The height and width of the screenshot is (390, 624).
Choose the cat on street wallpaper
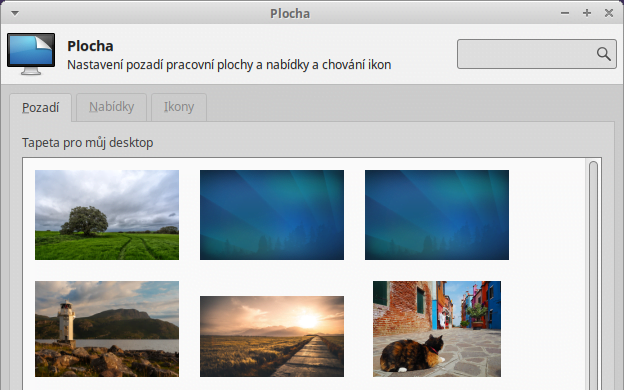coord(437,329)
